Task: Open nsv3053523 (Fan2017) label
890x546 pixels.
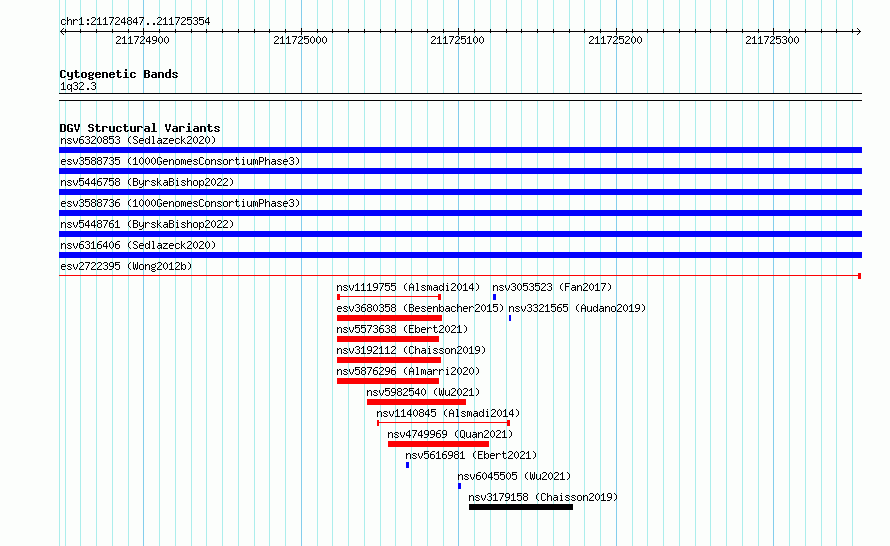Action: tap(552, 287)
